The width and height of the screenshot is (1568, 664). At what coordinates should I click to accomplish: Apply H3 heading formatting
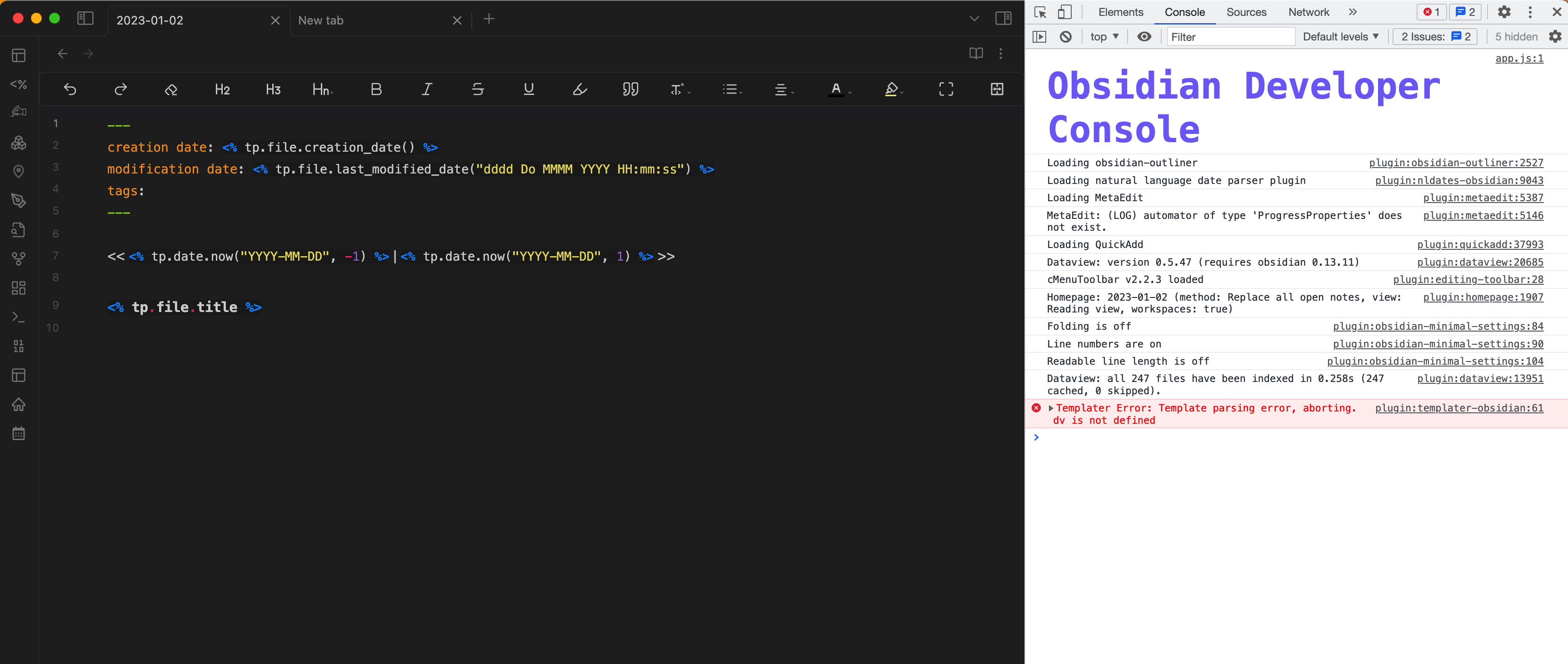(x=273, y=89)
